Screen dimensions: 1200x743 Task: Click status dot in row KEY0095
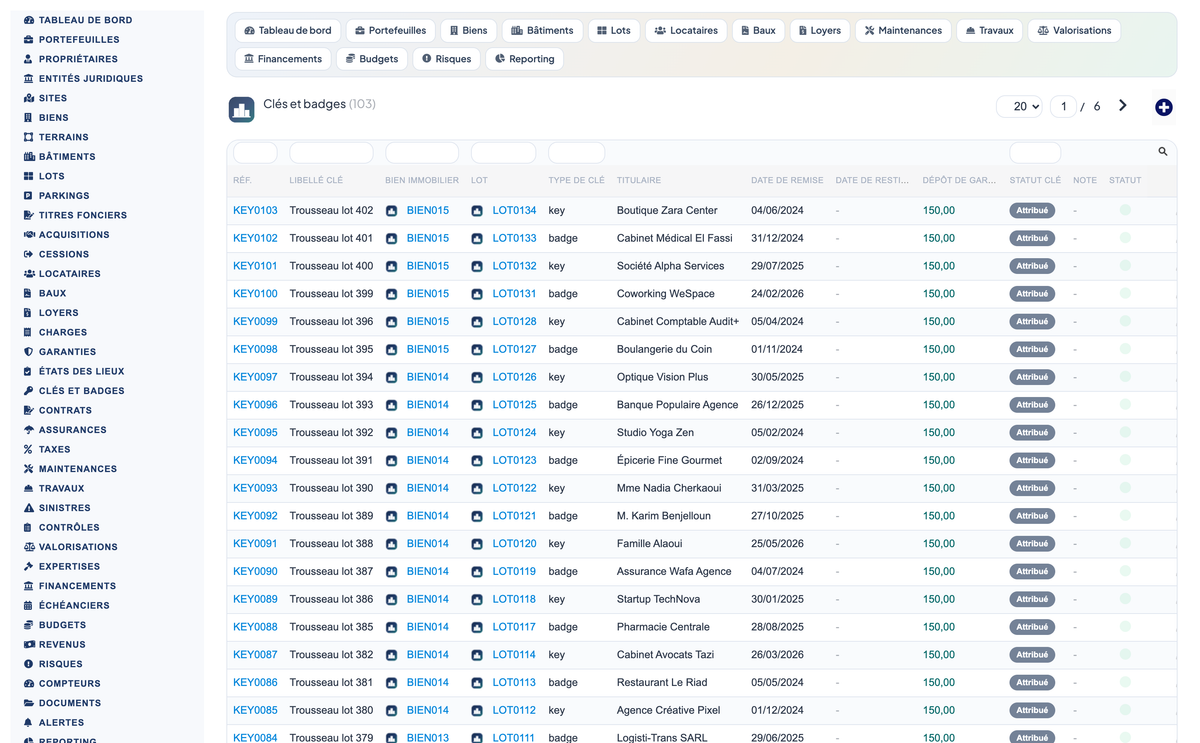[x=1125, y=433]
